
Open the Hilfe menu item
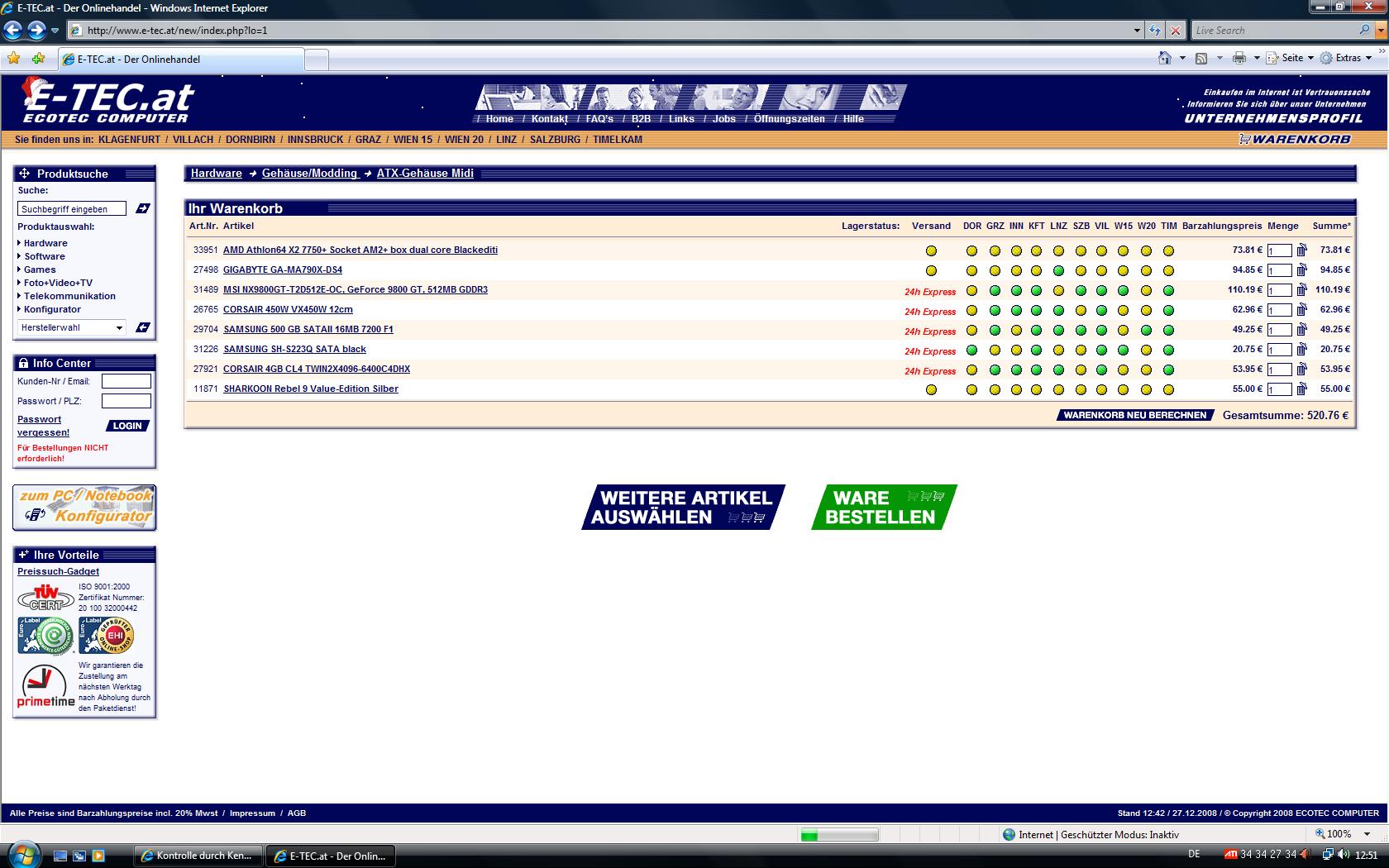(x=853, y=119)
